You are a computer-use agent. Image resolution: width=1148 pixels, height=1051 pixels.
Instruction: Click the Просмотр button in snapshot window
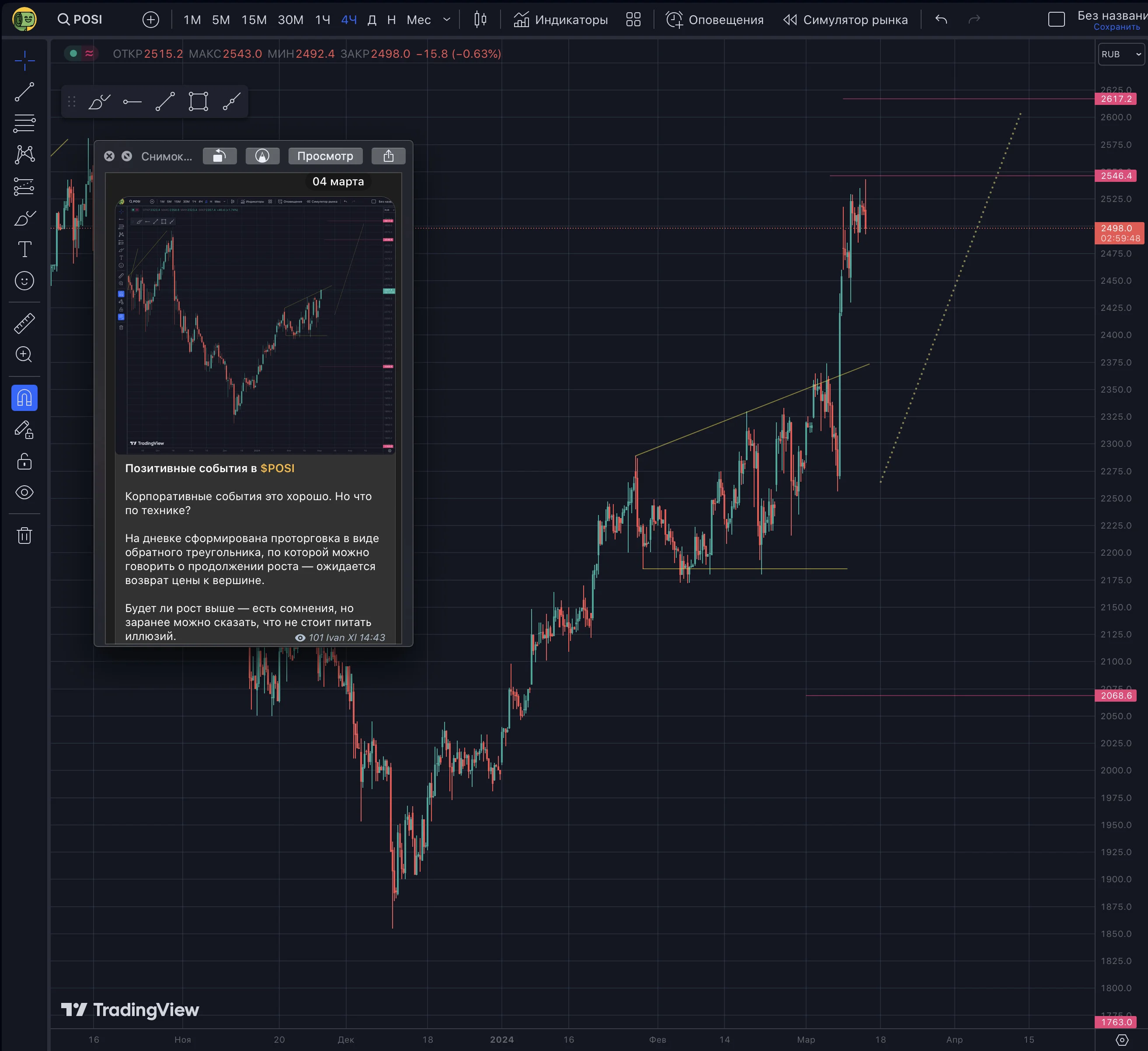[325, 156]
